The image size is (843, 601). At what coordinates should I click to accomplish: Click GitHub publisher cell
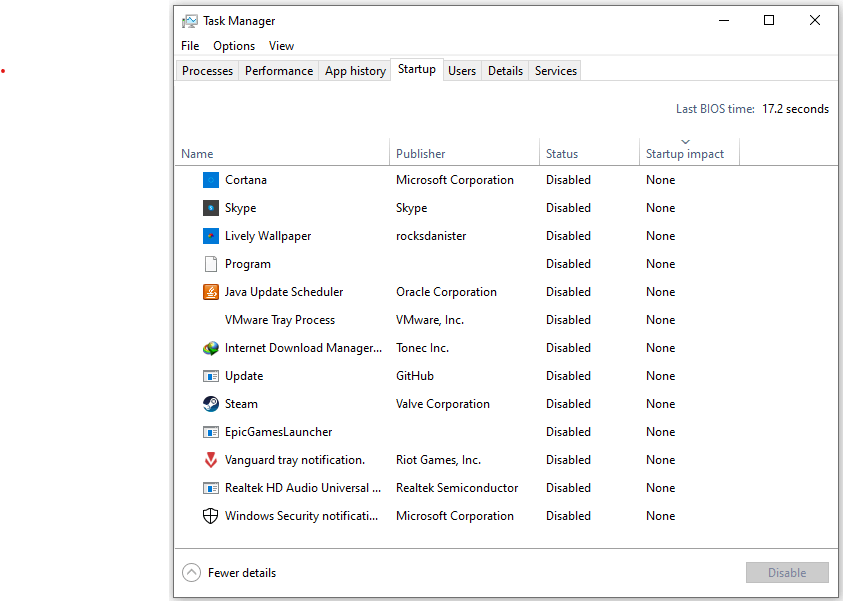(x=415, y=376)
